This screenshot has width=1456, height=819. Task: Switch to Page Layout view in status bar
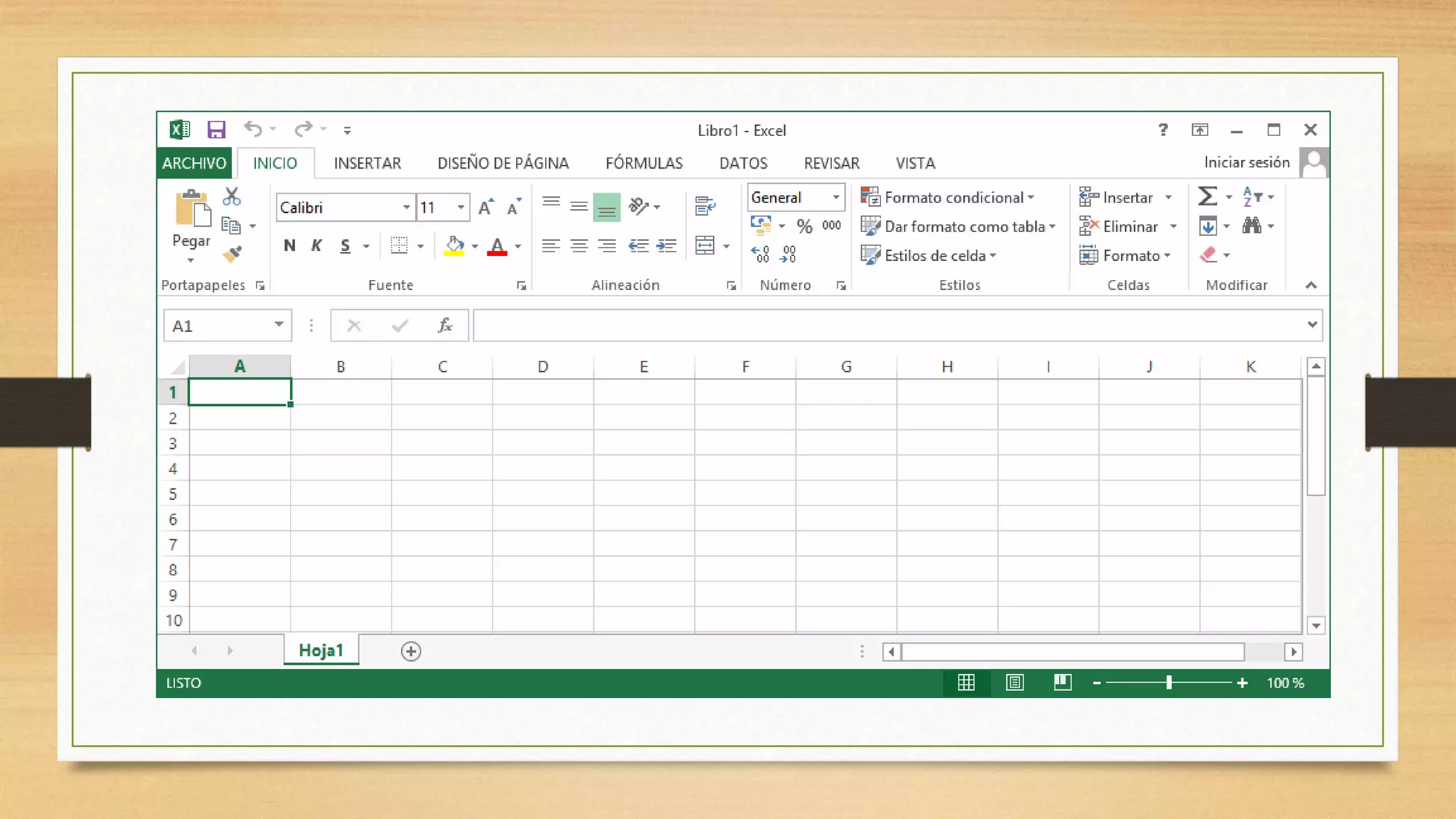point(1015,682)
